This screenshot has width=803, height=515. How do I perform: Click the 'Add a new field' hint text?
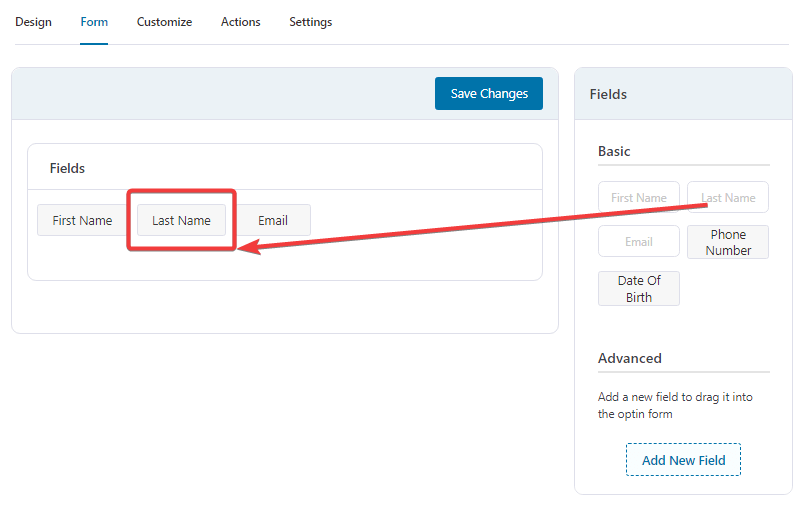point(675,405)
